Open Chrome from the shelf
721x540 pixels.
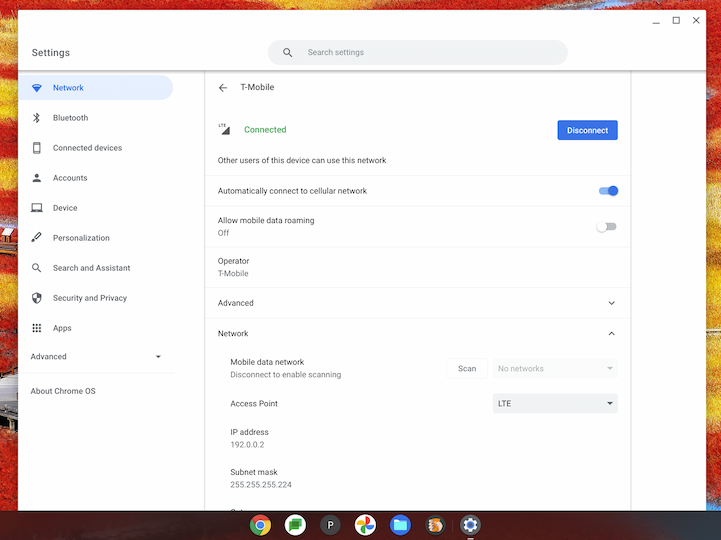(x=260, y=525)
